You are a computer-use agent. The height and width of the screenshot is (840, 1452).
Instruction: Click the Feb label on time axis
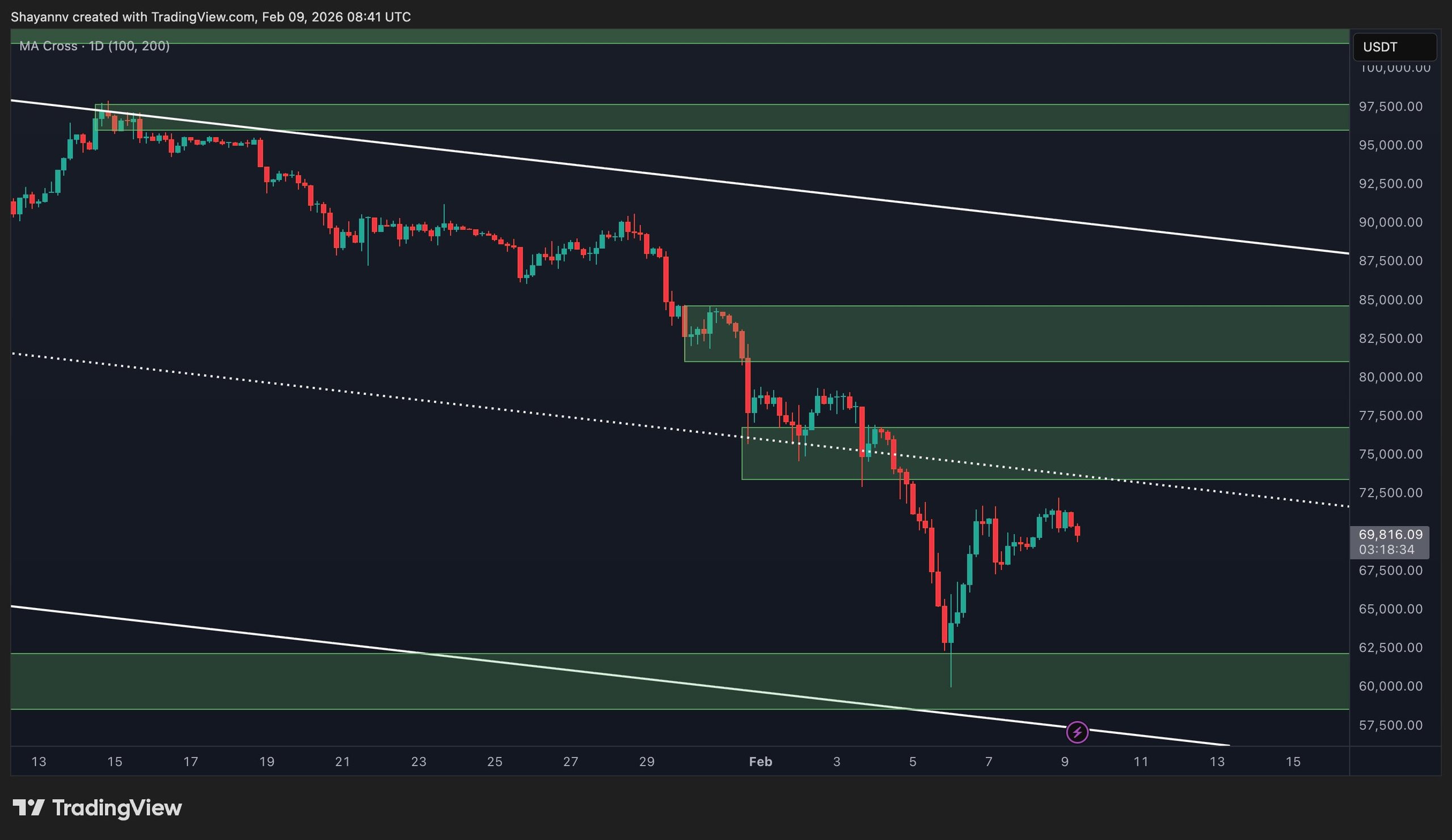(760, 762)
